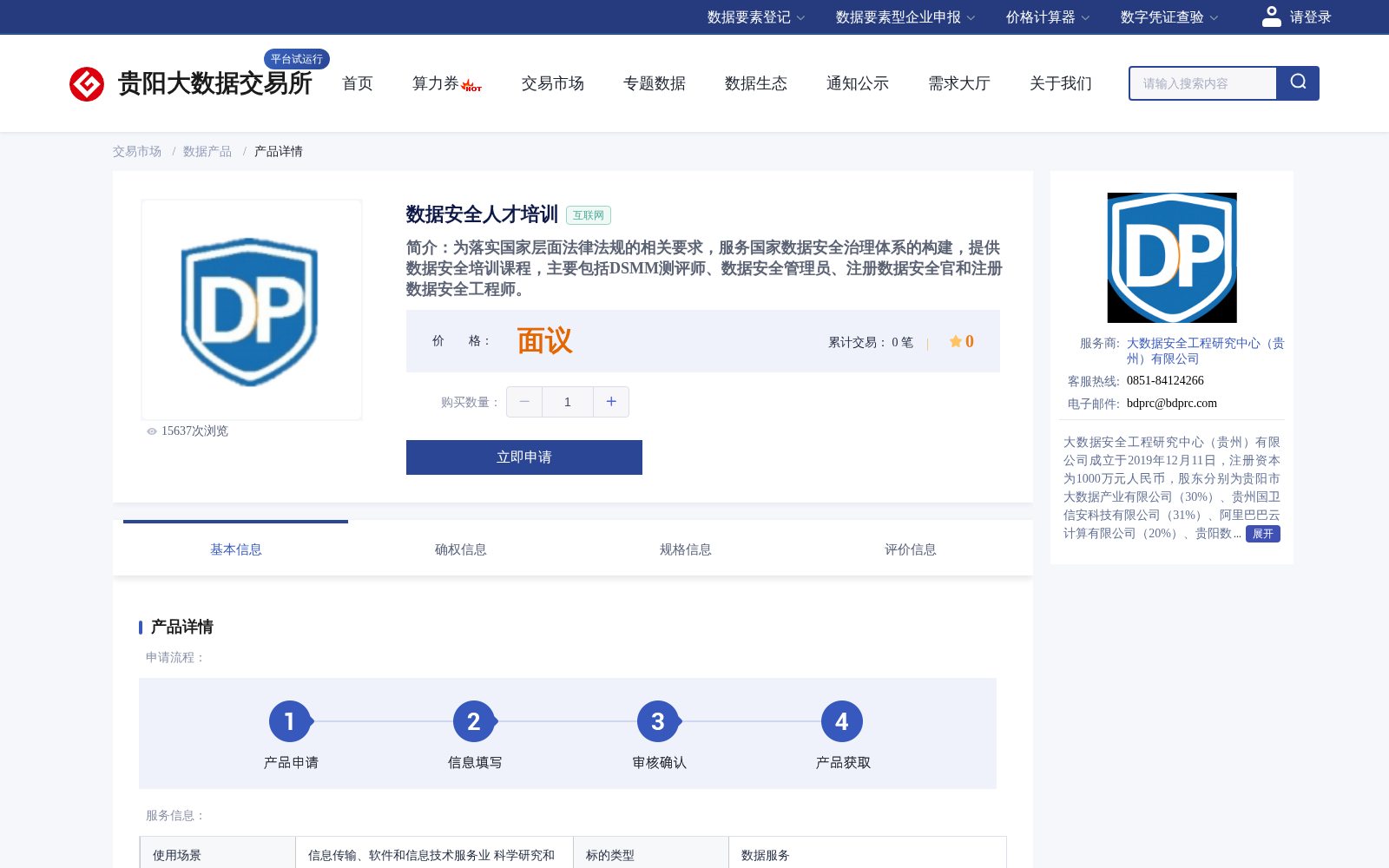
Task: Expand the 价格计算器 dropdown
Action: (1048, 17)
